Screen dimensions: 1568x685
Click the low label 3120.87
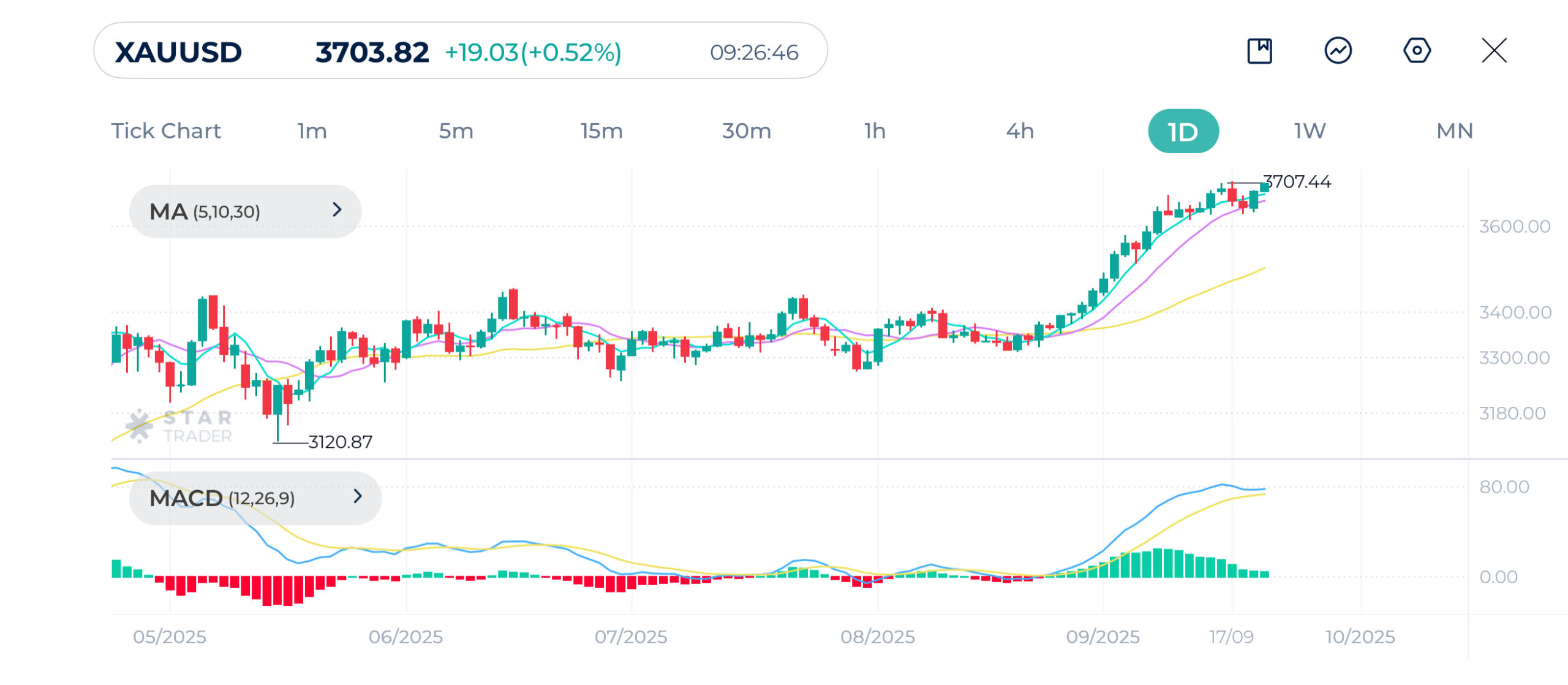click(340, 442)
